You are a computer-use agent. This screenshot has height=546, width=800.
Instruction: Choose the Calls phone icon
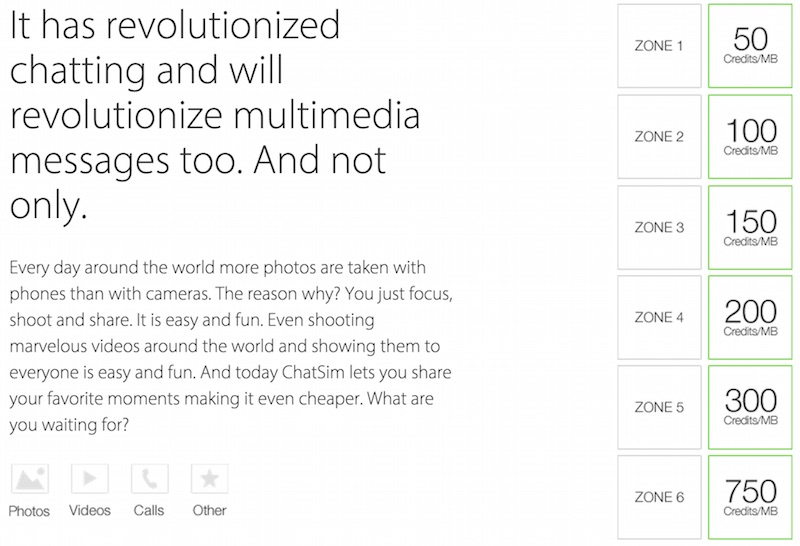(149, 479)
